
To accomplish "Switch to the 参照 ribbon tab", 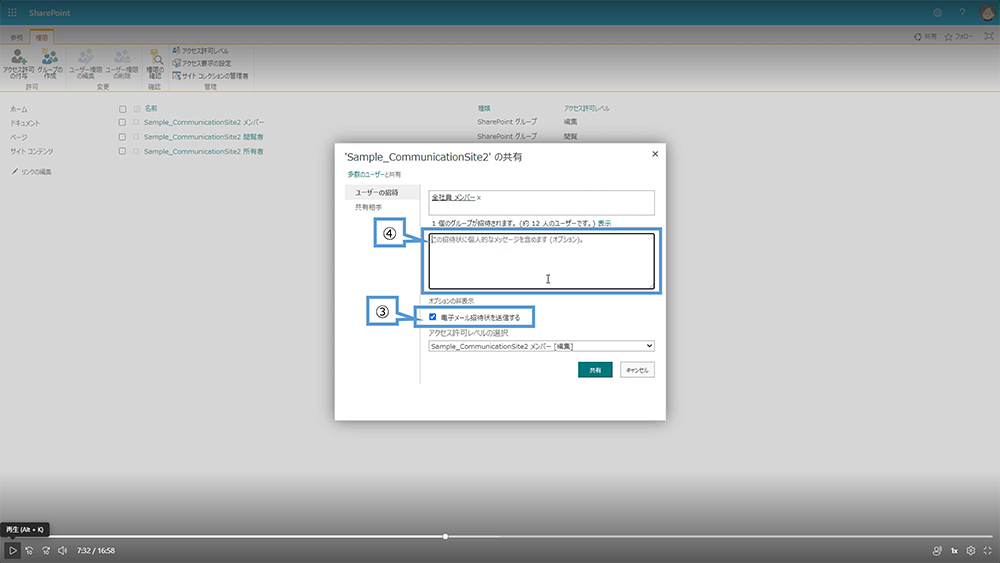I will tap(17, 38).
